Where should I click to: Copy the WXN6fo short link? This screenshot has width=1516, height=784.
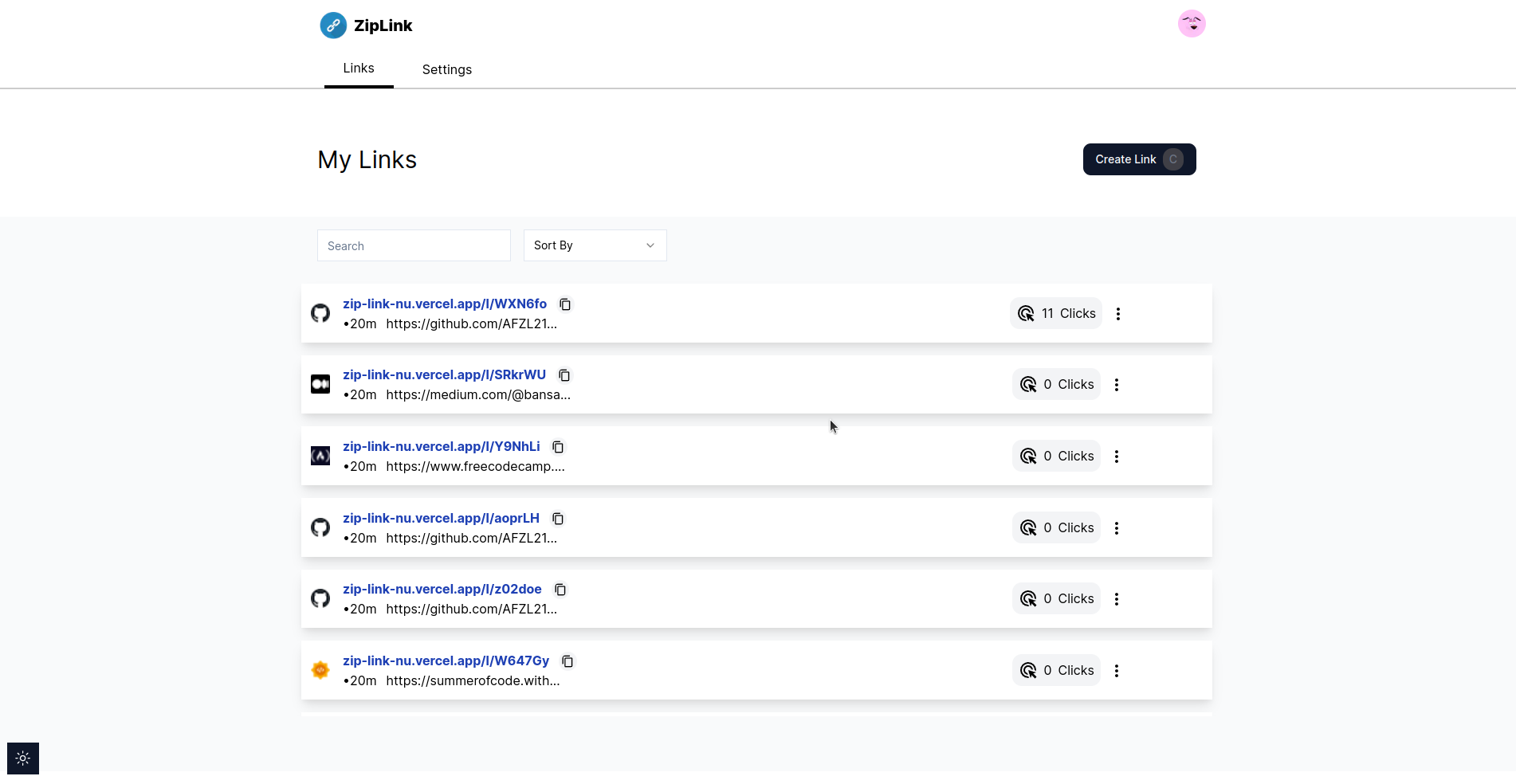tap(565, 304)
